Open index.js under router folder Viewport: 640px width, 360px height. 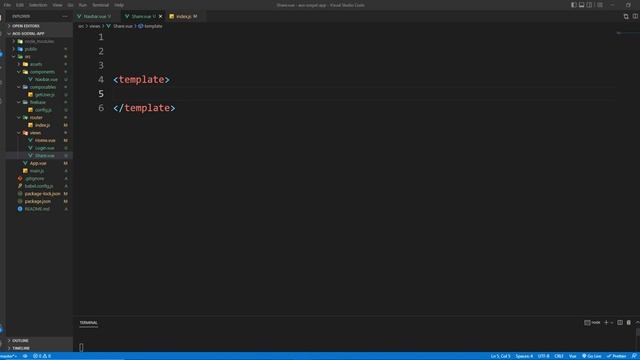click(x=39, y=125)
